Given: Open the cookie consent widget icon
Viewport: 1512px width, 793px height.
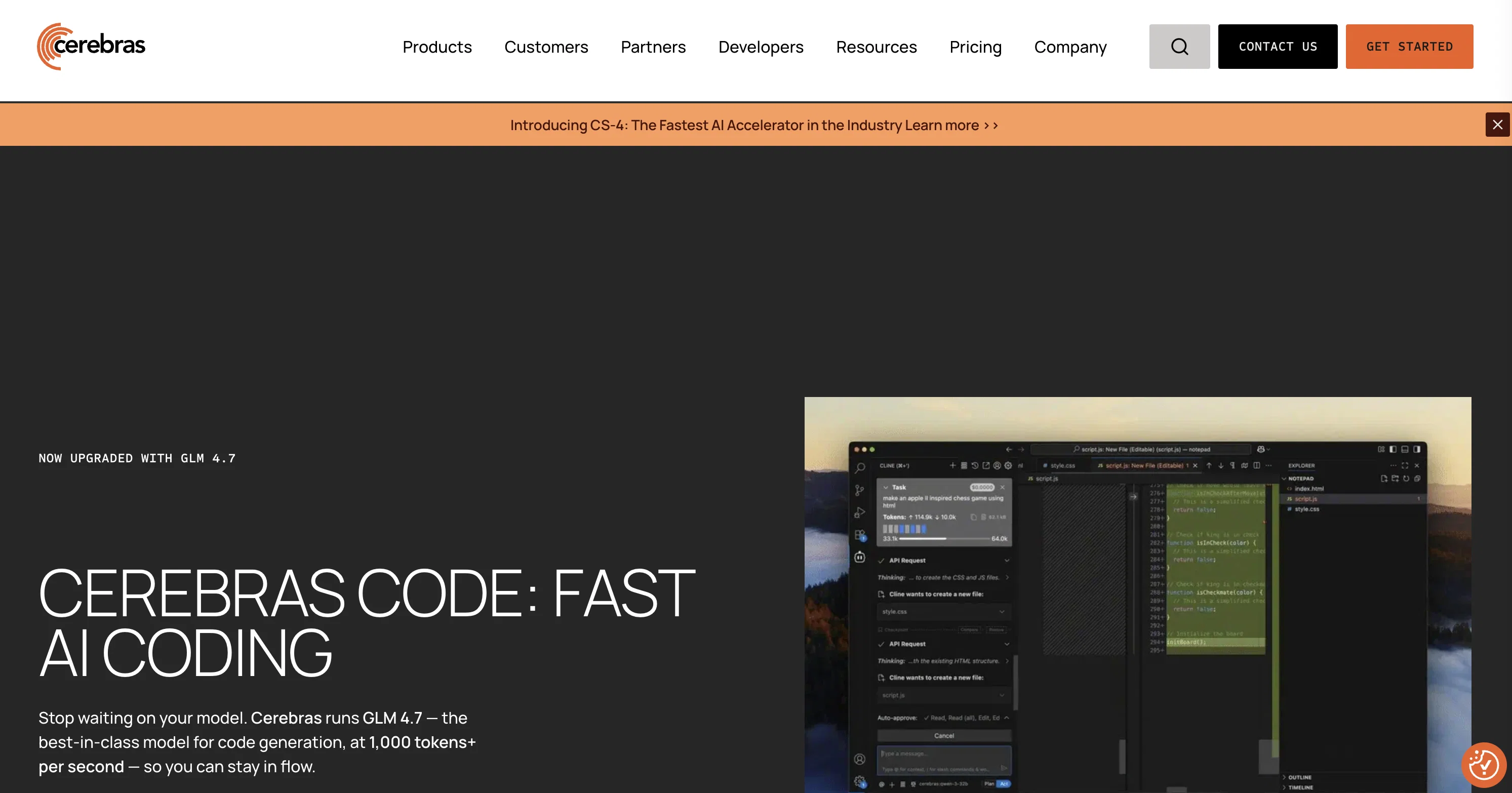Looking at the screenshot, I should coord(1483,765).
